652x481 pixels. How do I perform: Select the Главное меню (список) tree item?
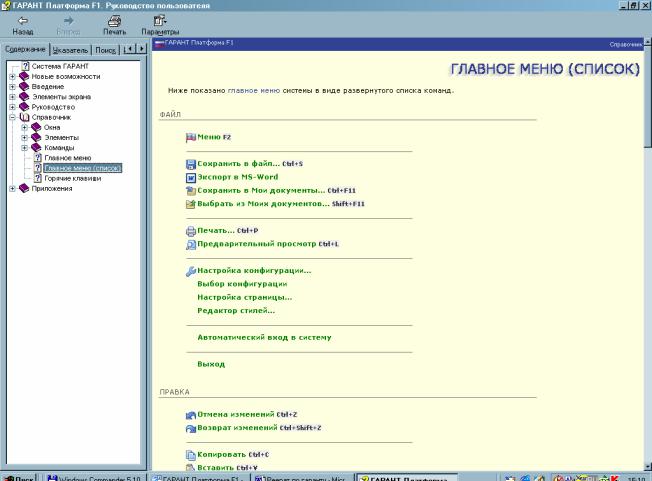(x=83, y=168)
